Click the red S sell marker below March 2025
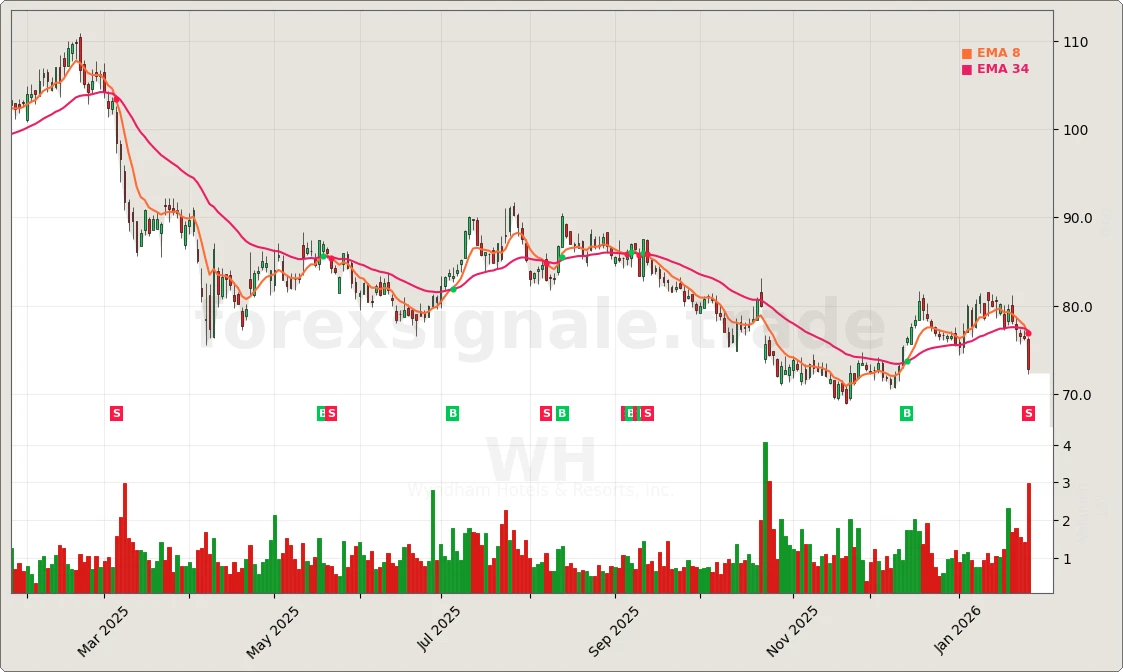Screen dimensions: 1123x672 [116, 413]
